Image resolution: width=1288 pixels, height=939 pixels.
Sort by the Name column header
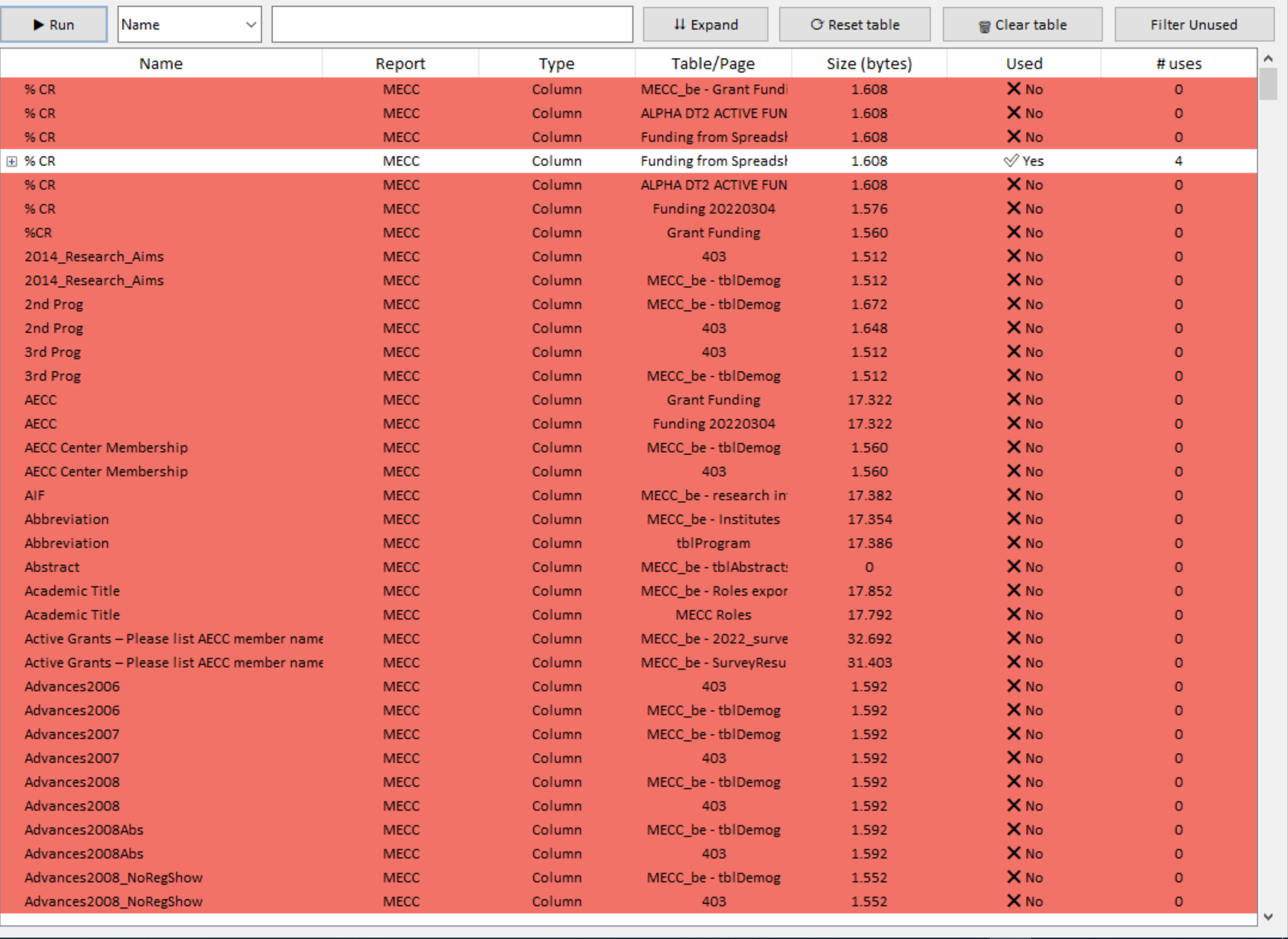pyautogui.click(x=161, y=63)
